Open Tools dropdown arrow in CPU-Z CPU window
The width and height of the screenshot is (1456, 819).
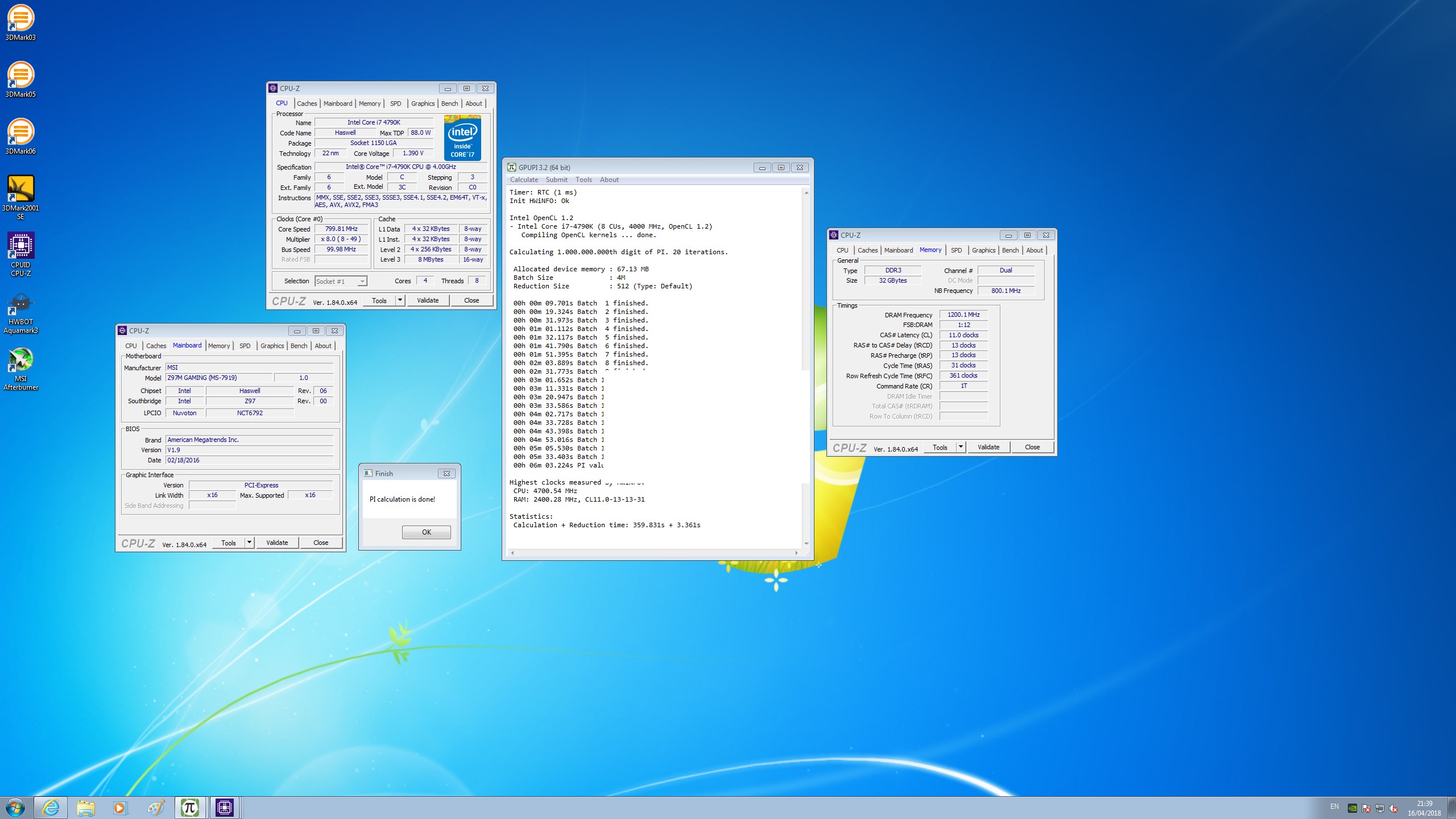(400, 300)
